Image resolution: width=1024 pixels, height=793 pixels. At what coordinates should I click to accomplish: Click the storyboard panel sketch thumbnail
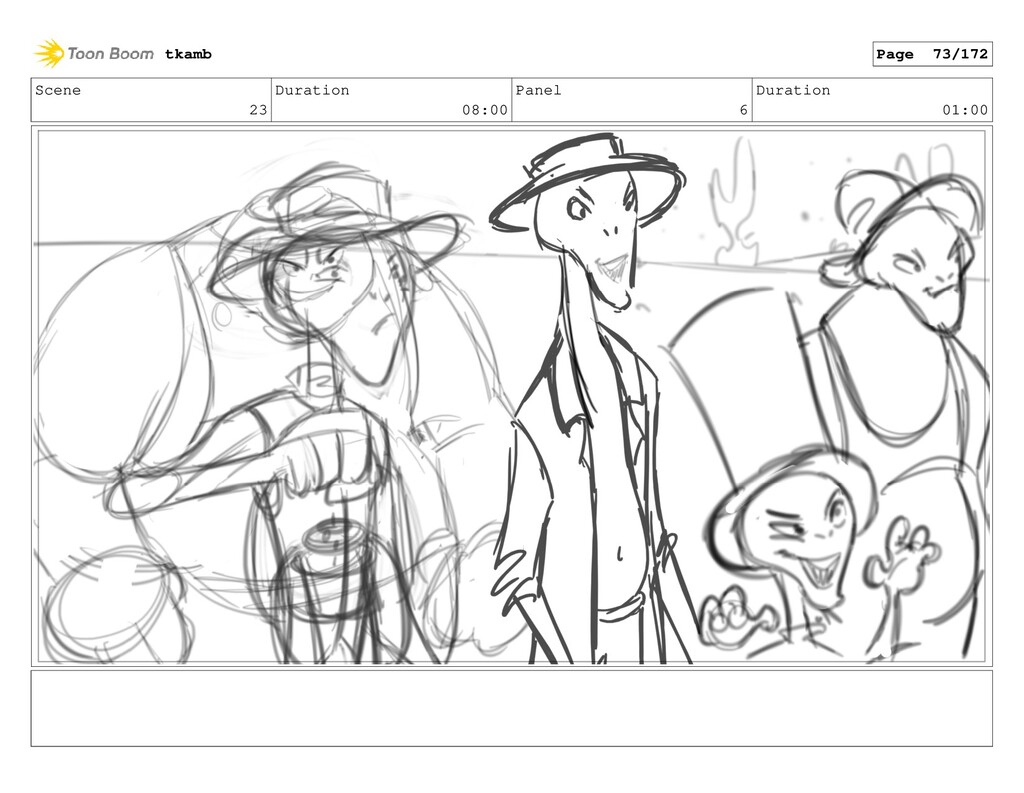point(511,396)
